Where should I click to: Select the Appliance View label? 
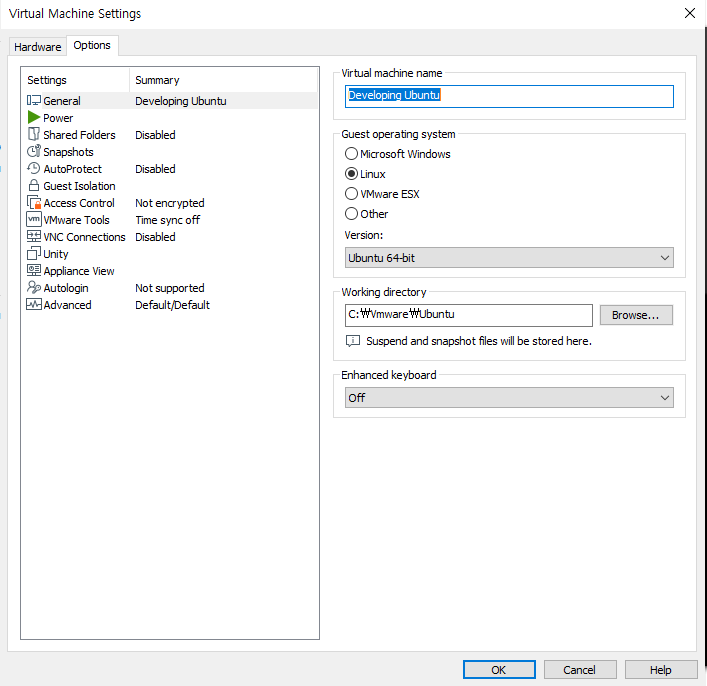78,271
